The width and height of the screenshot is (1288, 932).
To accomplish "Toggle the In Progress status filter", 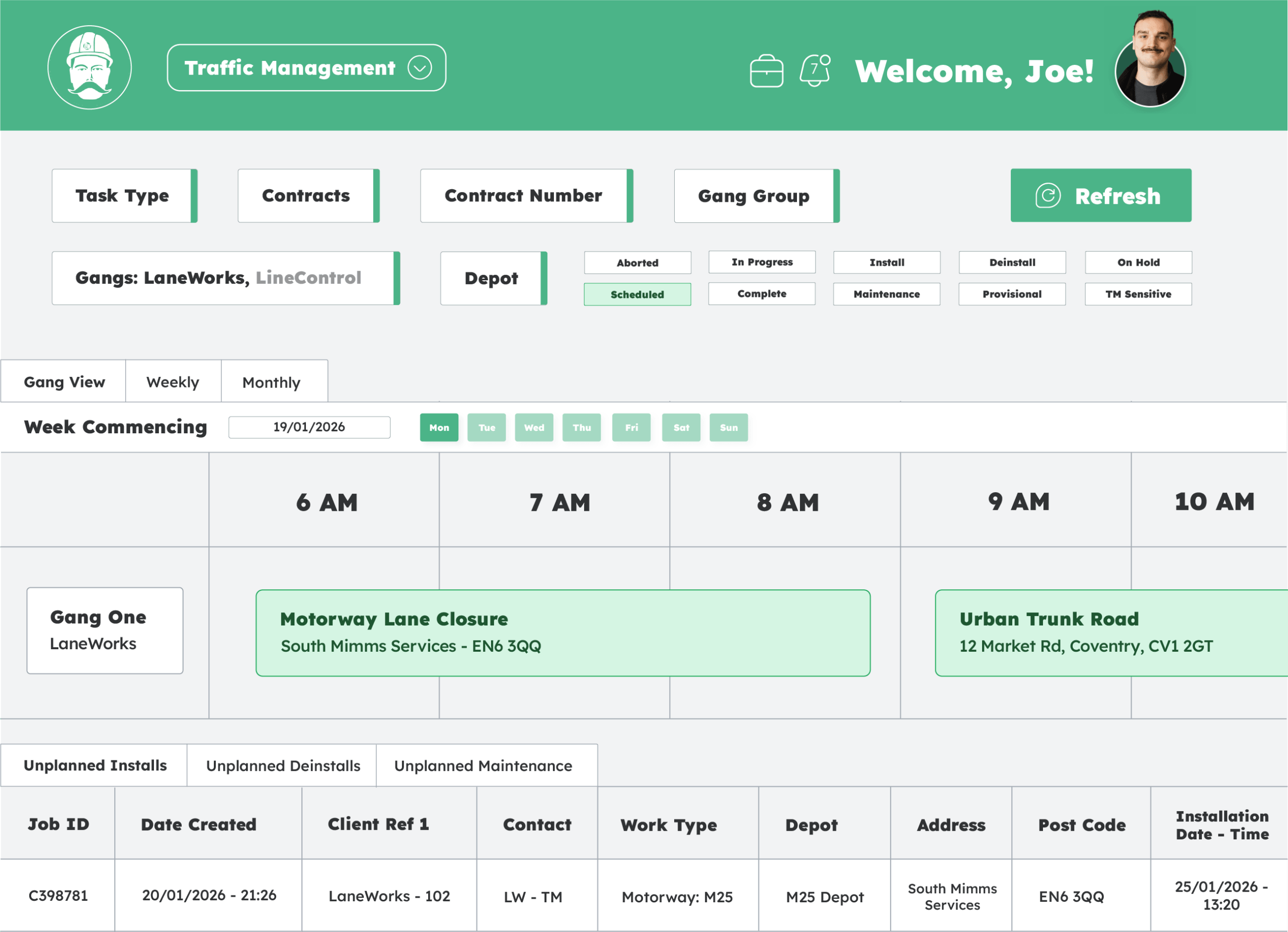I will pos(762,262).
